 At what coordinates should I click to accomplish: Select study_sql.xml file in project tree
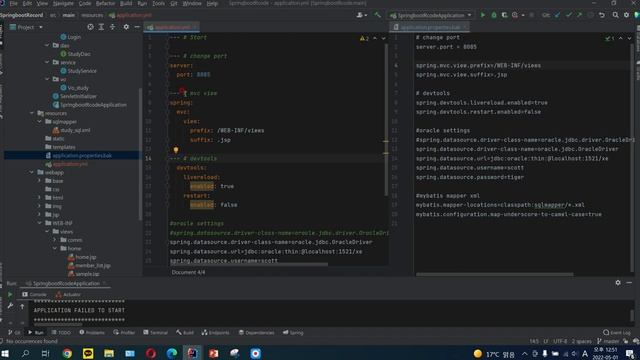click(x=71, y=130)
